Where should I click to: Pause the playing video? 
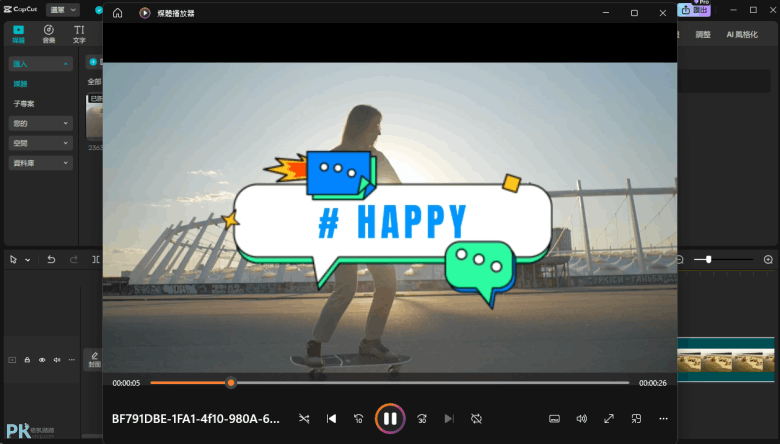tap(390, 419)
